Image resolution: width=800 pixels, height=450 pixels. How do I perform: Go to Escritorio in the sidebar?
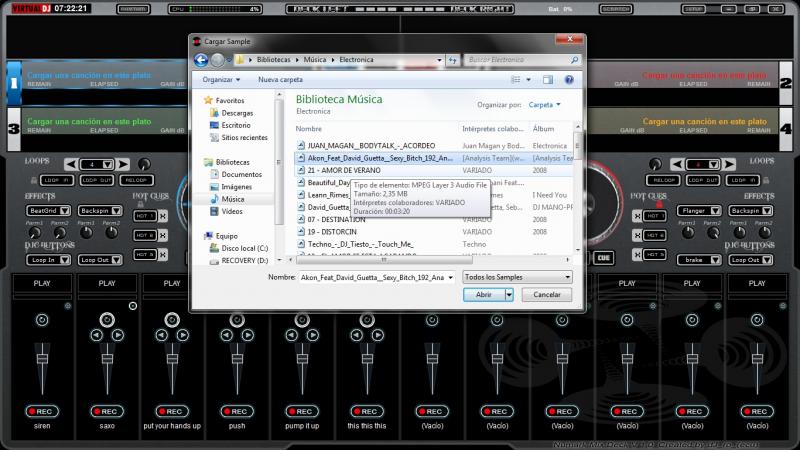click(236, 125)
